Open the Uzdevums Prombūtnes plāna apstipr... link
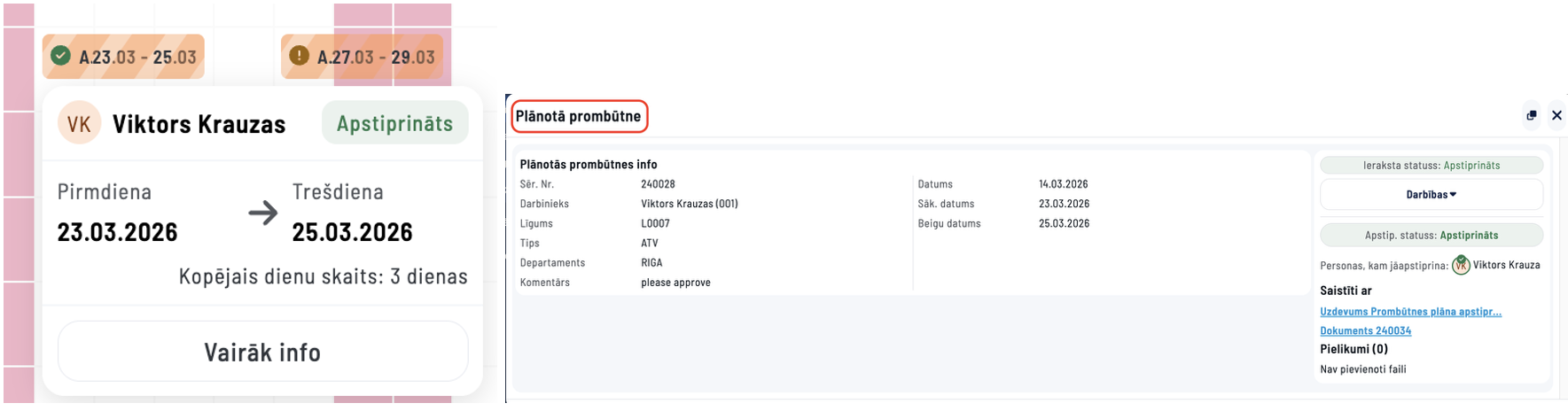The width and height of the screenshot is (1568, 411). coord(1410,312)
